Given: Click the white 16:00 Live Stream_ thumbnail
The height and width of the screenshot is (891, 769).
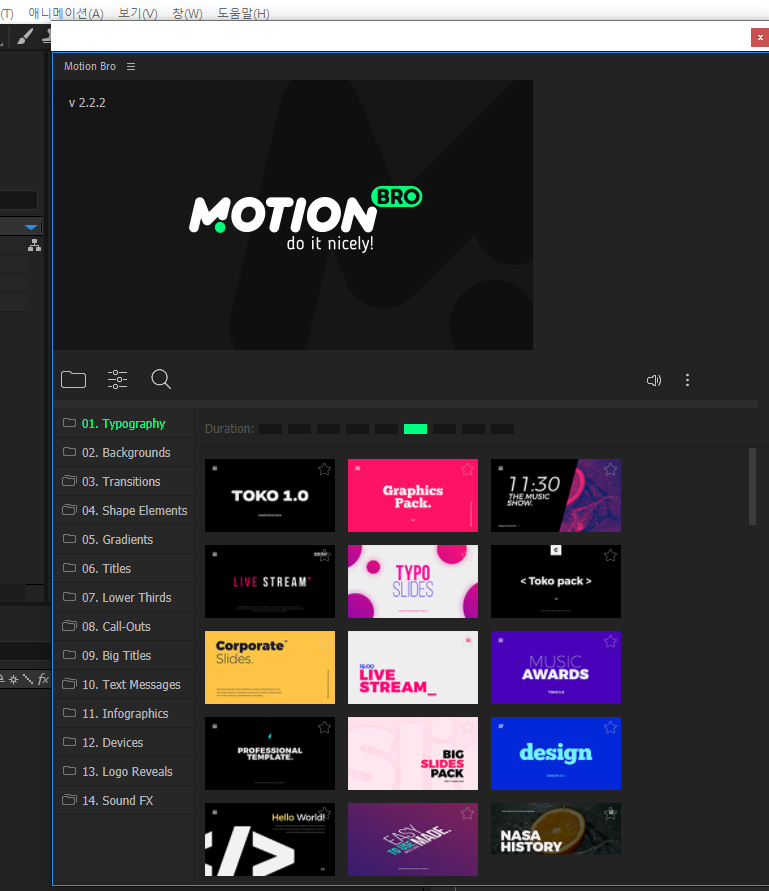Looking at the screenshot, I should 413,667.
